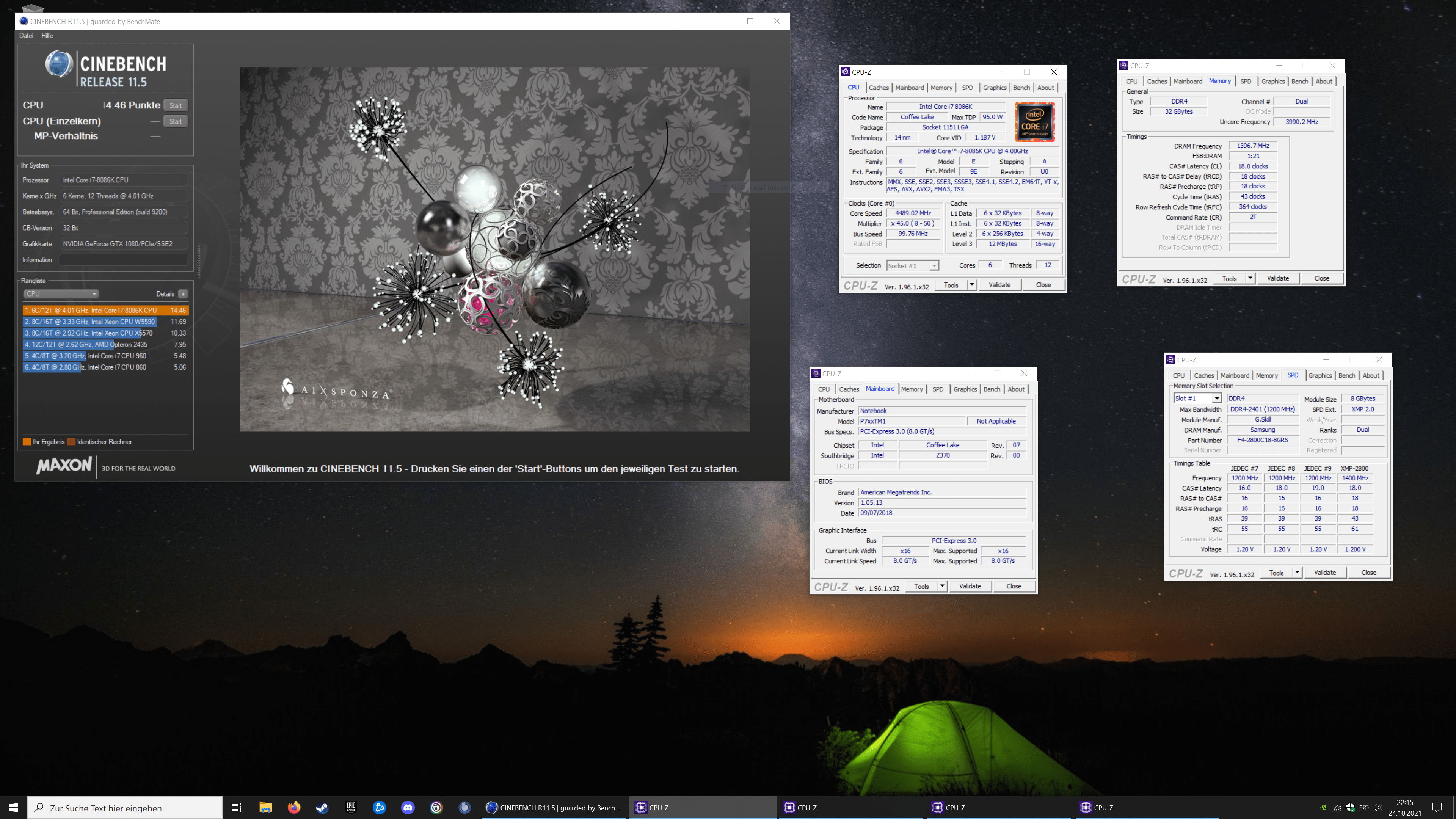Screen dimensions: 1456x819
Task: Open the Wi-Fi network tray icon
Action: [1337, 808]
